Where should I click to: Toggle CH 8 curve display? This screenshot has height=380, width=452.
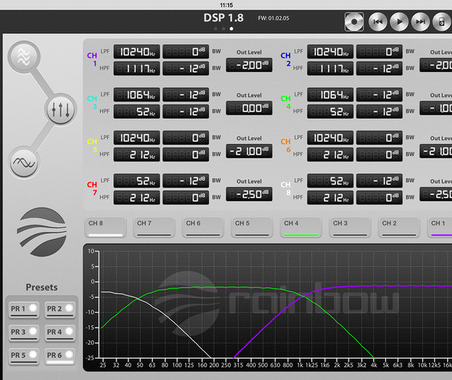(x=105, y=228)
